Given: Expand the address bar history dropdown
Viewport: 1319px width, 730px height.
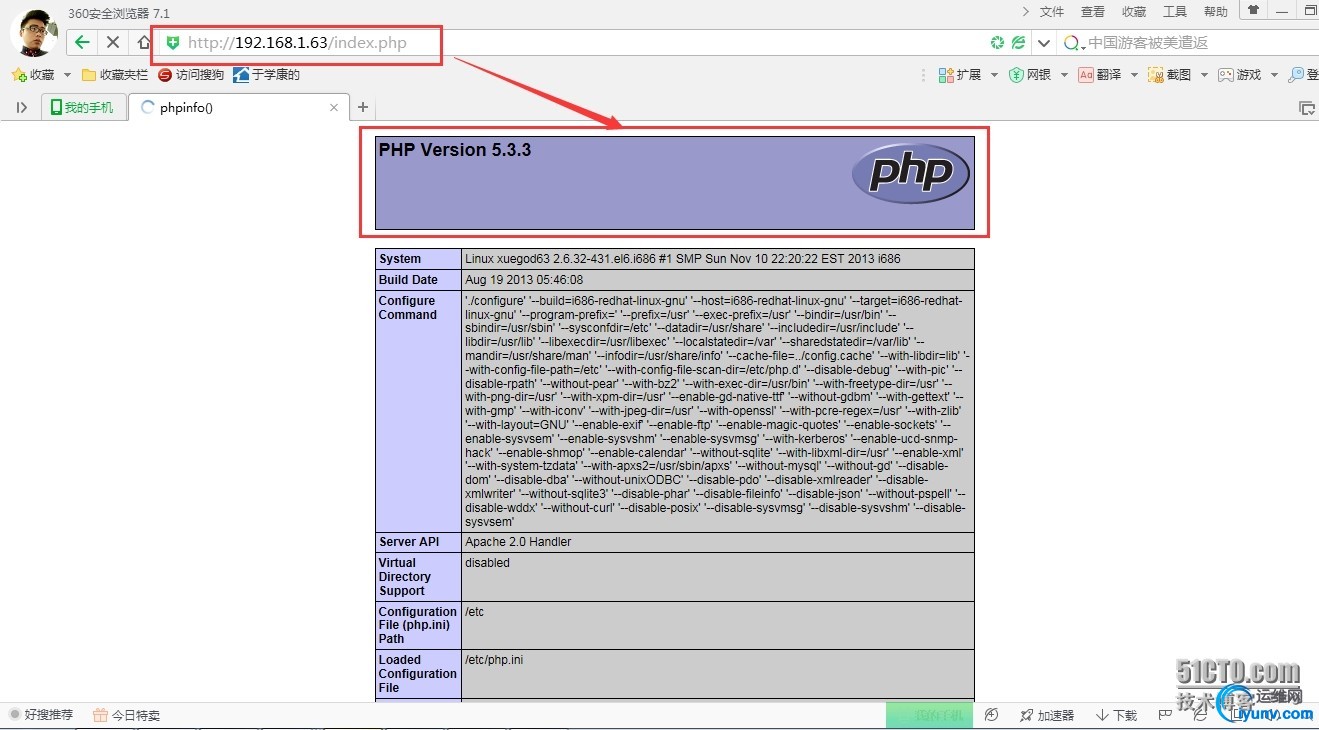Looking at the screenshot, I should 1044,43.
